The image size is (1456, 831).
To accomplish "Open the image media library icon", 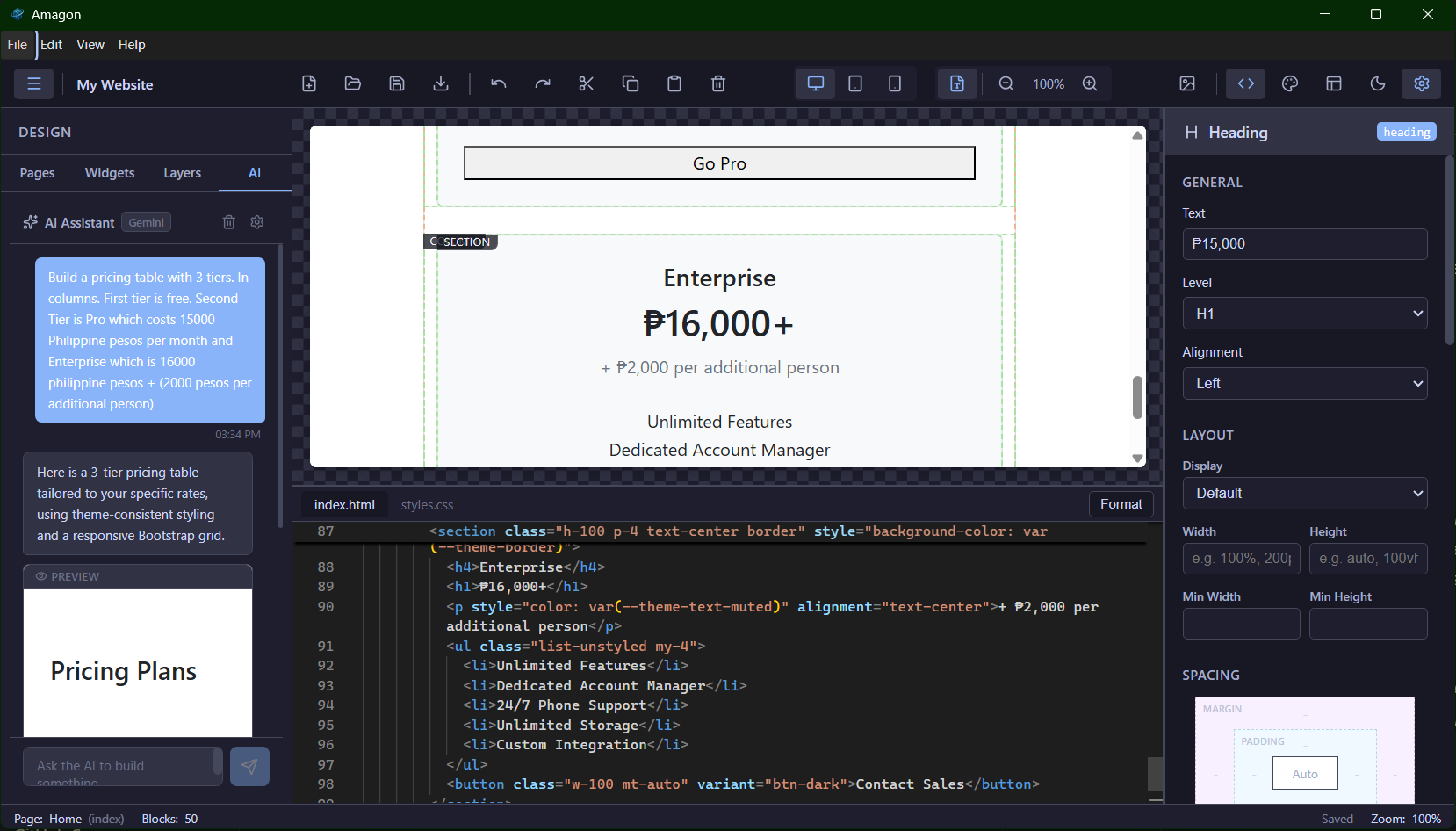I will tap(1187, 83).
